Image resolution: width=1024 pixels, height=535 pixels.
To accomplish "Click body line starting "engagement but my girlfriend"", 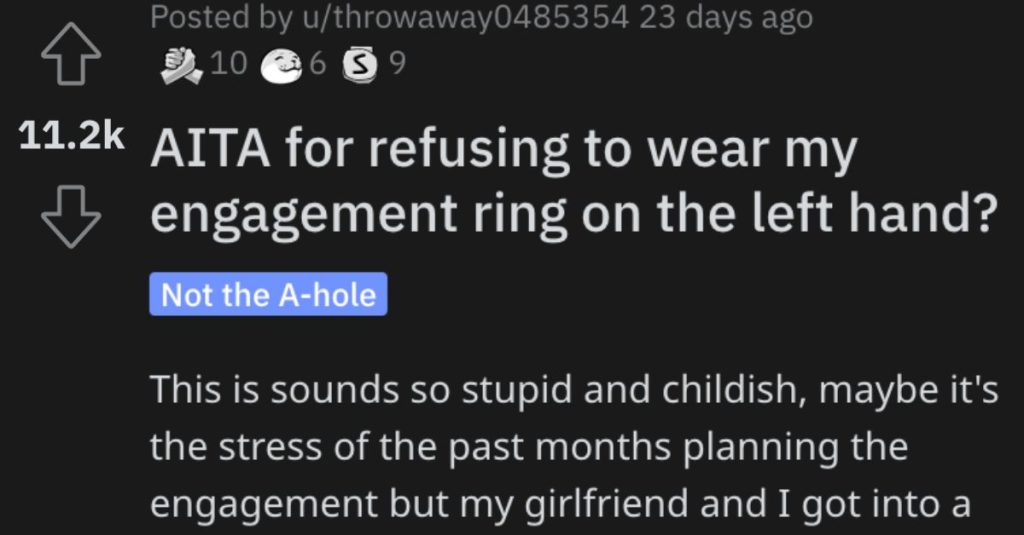I will [x=561, y=502].
